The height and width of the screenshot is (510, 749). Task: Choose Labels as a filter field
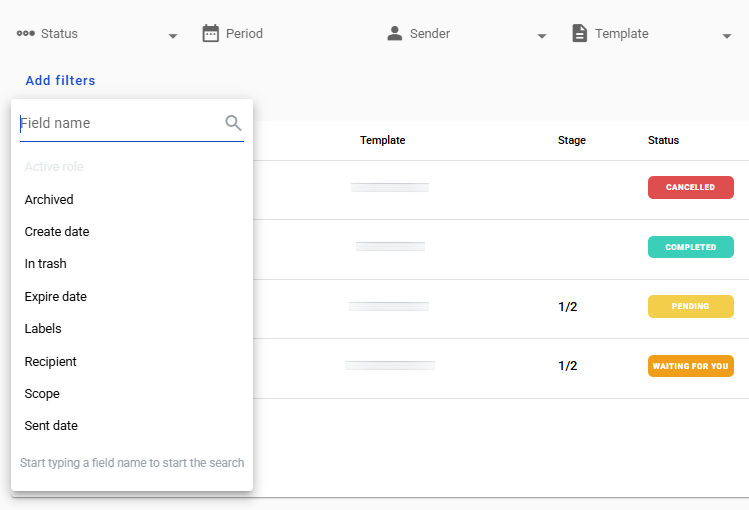[43, 329]
